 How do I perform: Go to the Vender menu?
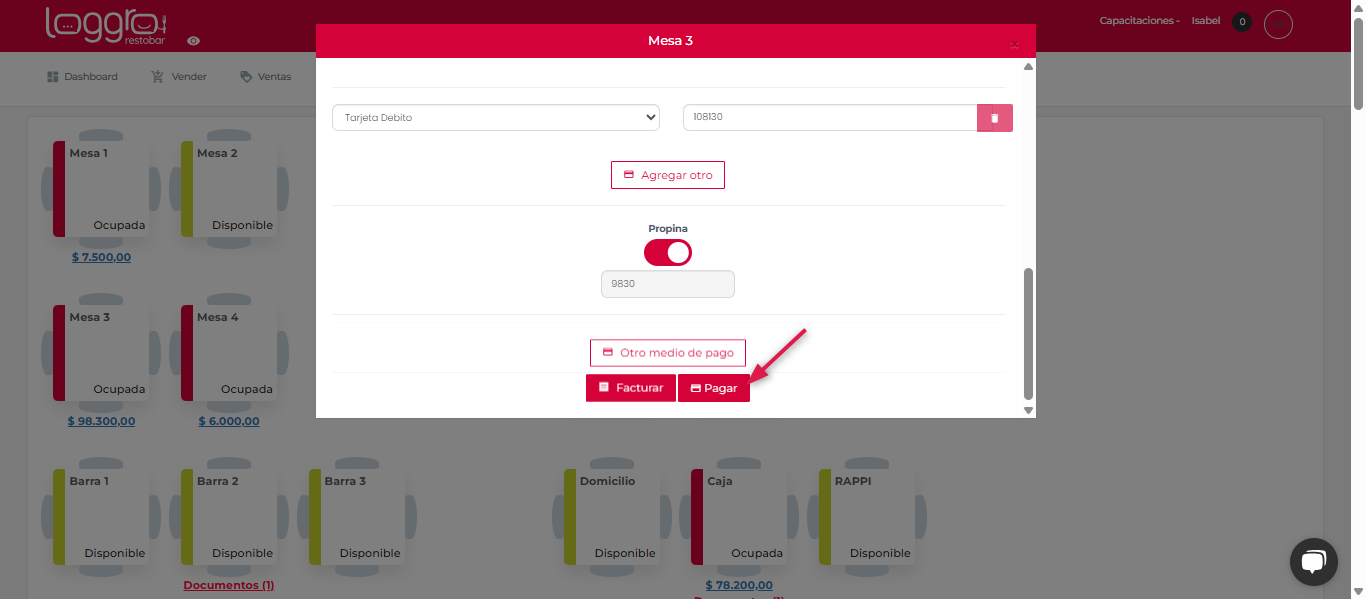tap(179, 77)
